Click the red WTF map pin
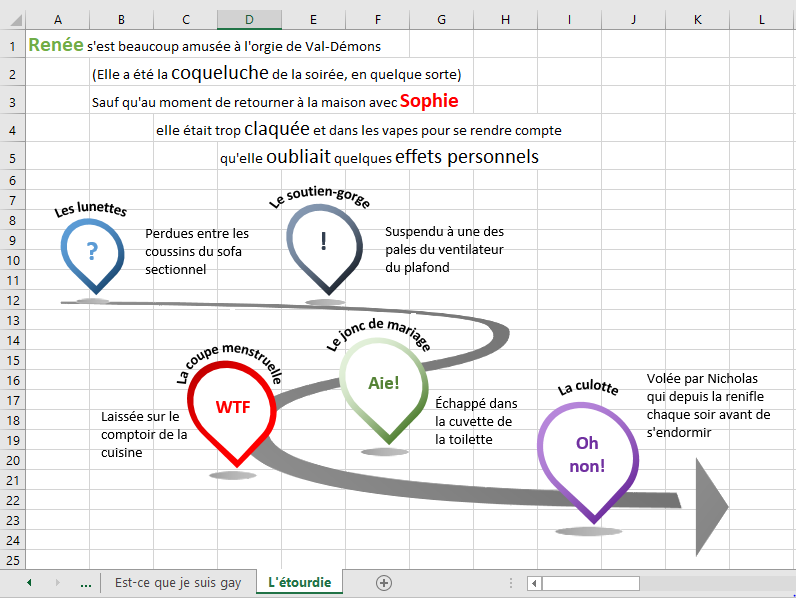Image resolution: width=796 pixels, height=598 pixels. click(x=233, y=408)
